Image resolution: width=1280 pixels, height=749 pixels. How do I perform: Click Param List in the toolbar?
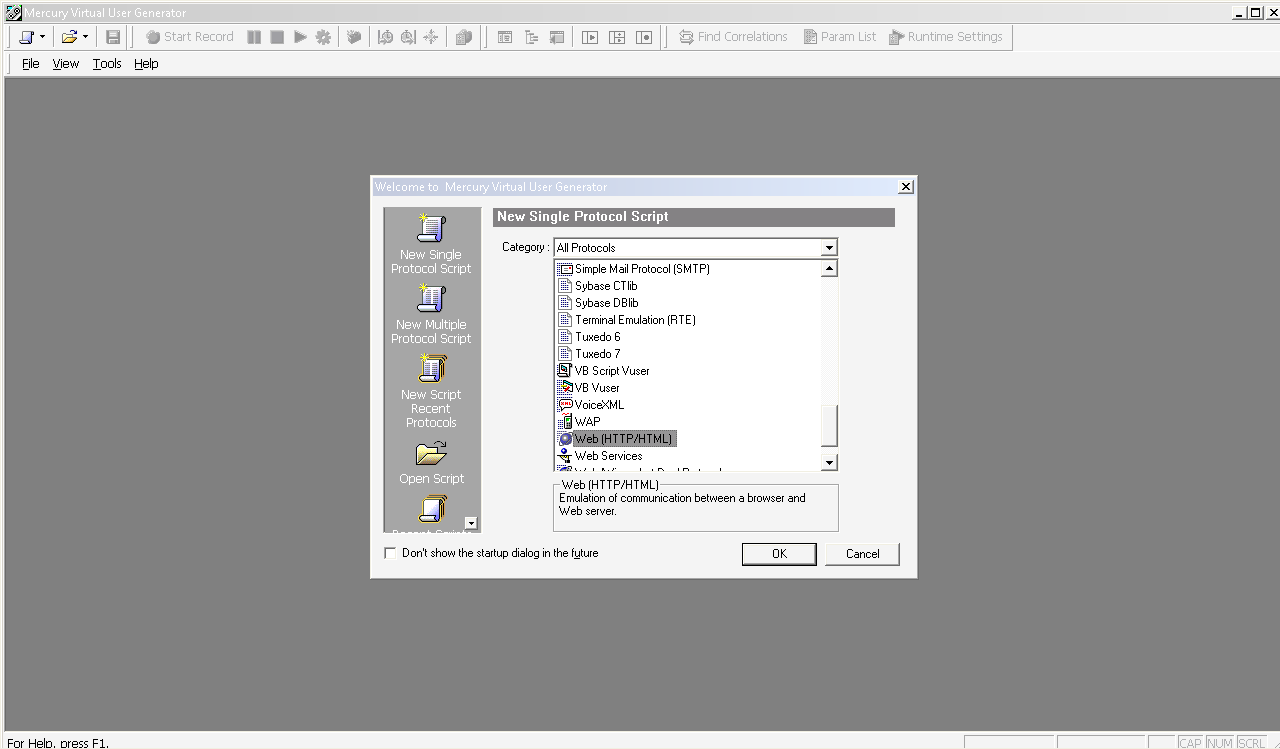pos(840,37)
